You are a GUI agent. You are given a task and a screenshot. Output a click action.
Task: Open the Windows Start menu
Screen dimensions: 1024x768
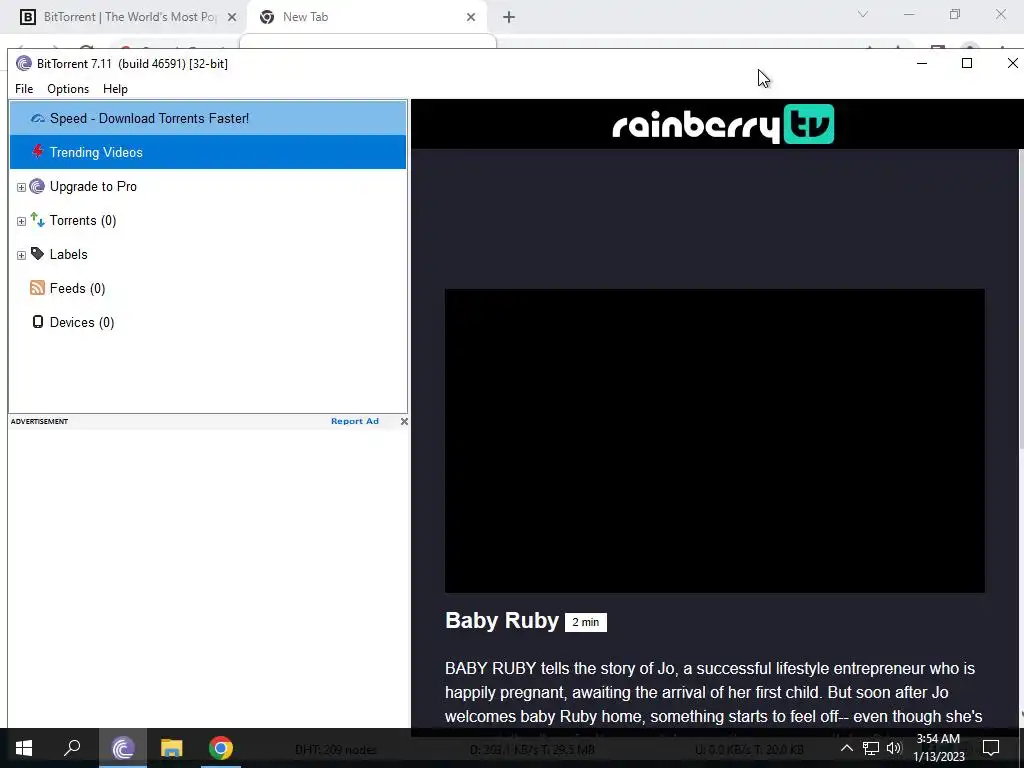tap(24, 748)
